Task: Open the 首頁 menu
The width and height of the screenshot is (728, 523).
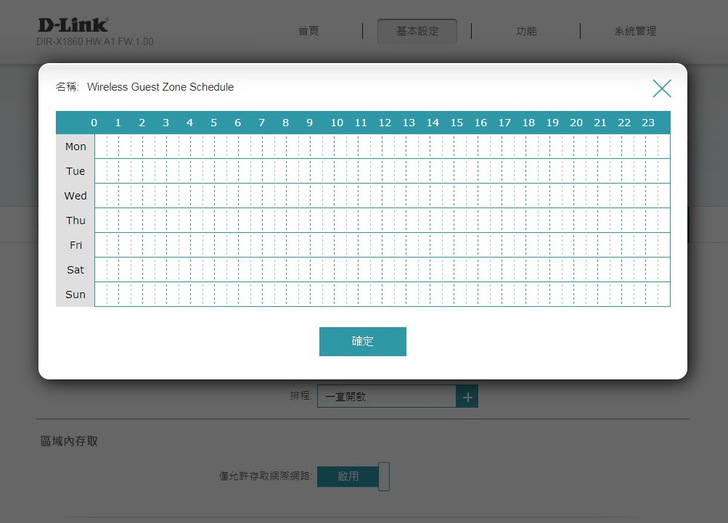Action: click(x=308, y=31)
